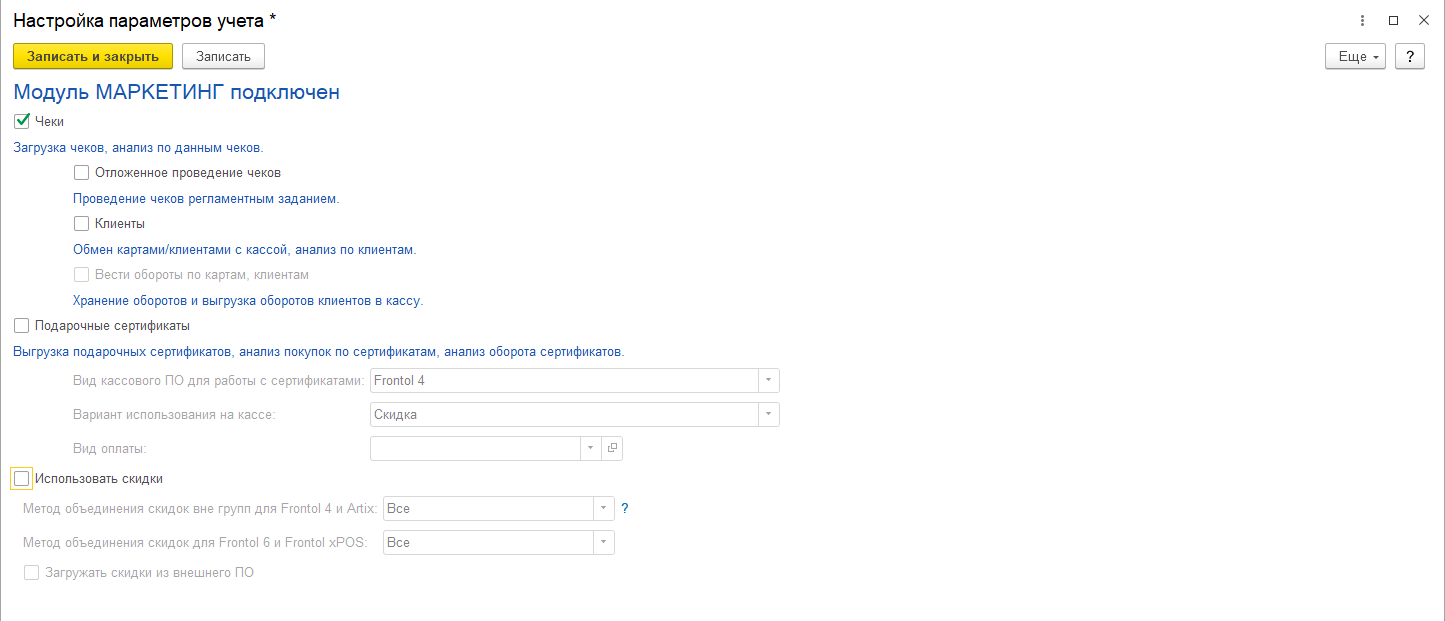
Task: Disable the Чеки checkbox
Action: tap(22, 121)
